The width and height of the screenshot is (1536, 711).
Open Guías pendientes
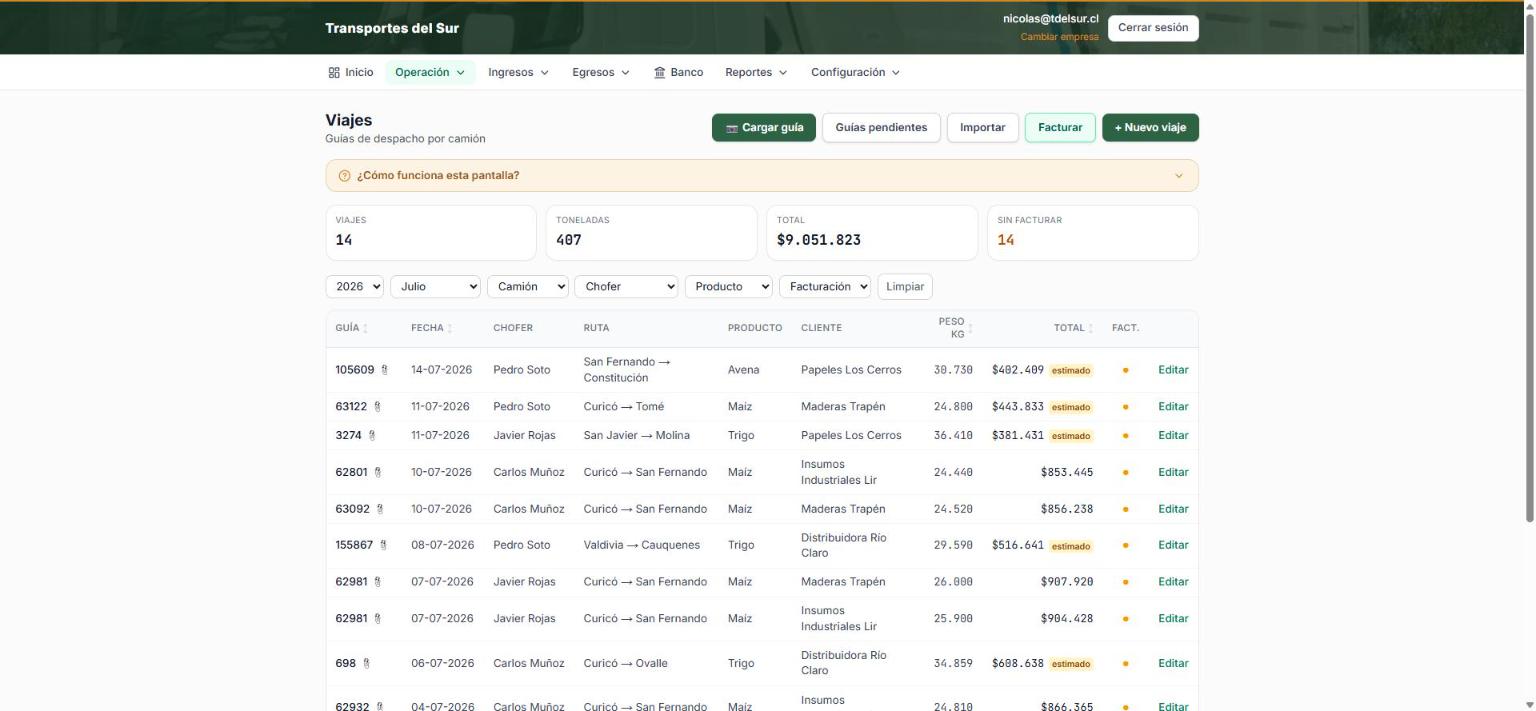click(x=881, y=128)
